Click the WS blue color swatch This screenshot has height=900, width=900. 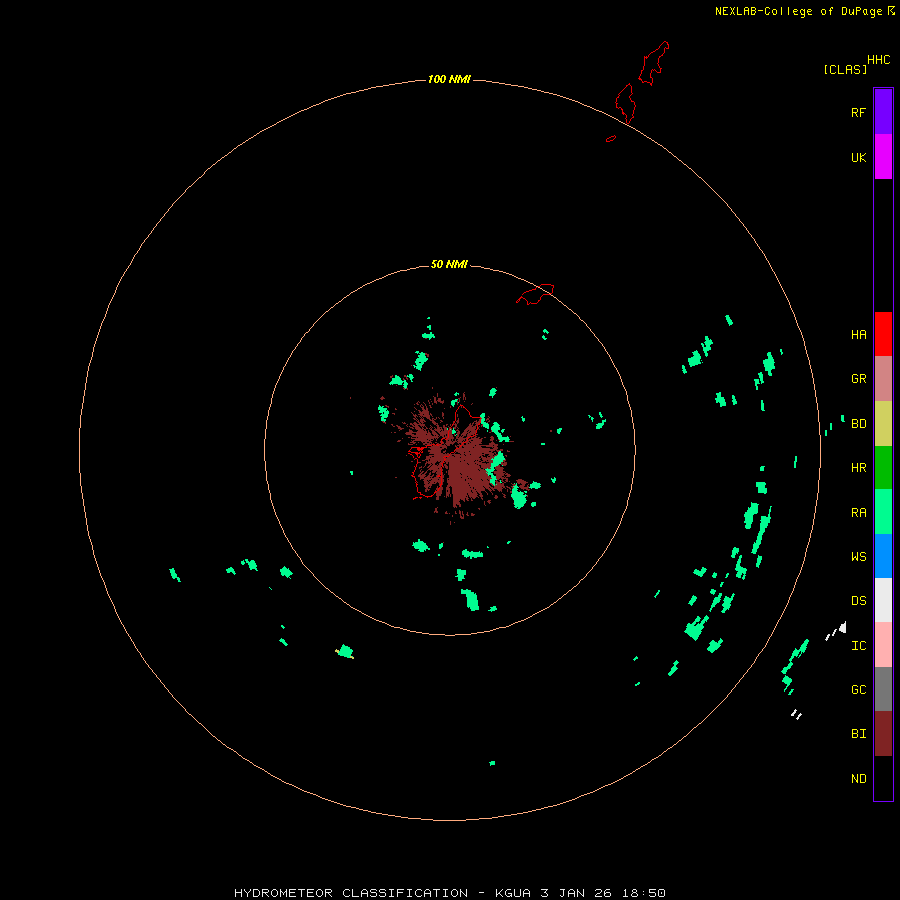883,556
